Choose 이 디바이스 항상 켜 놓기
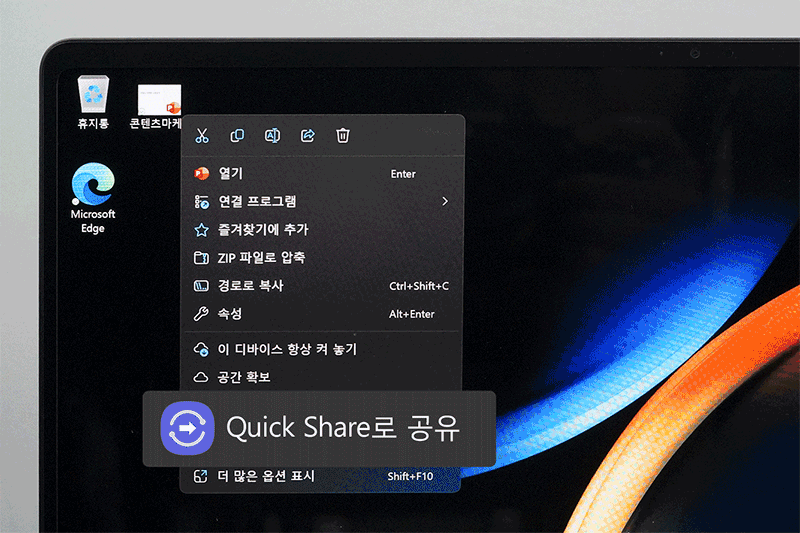Screen dimensions: 800x533 coord(322,349)
